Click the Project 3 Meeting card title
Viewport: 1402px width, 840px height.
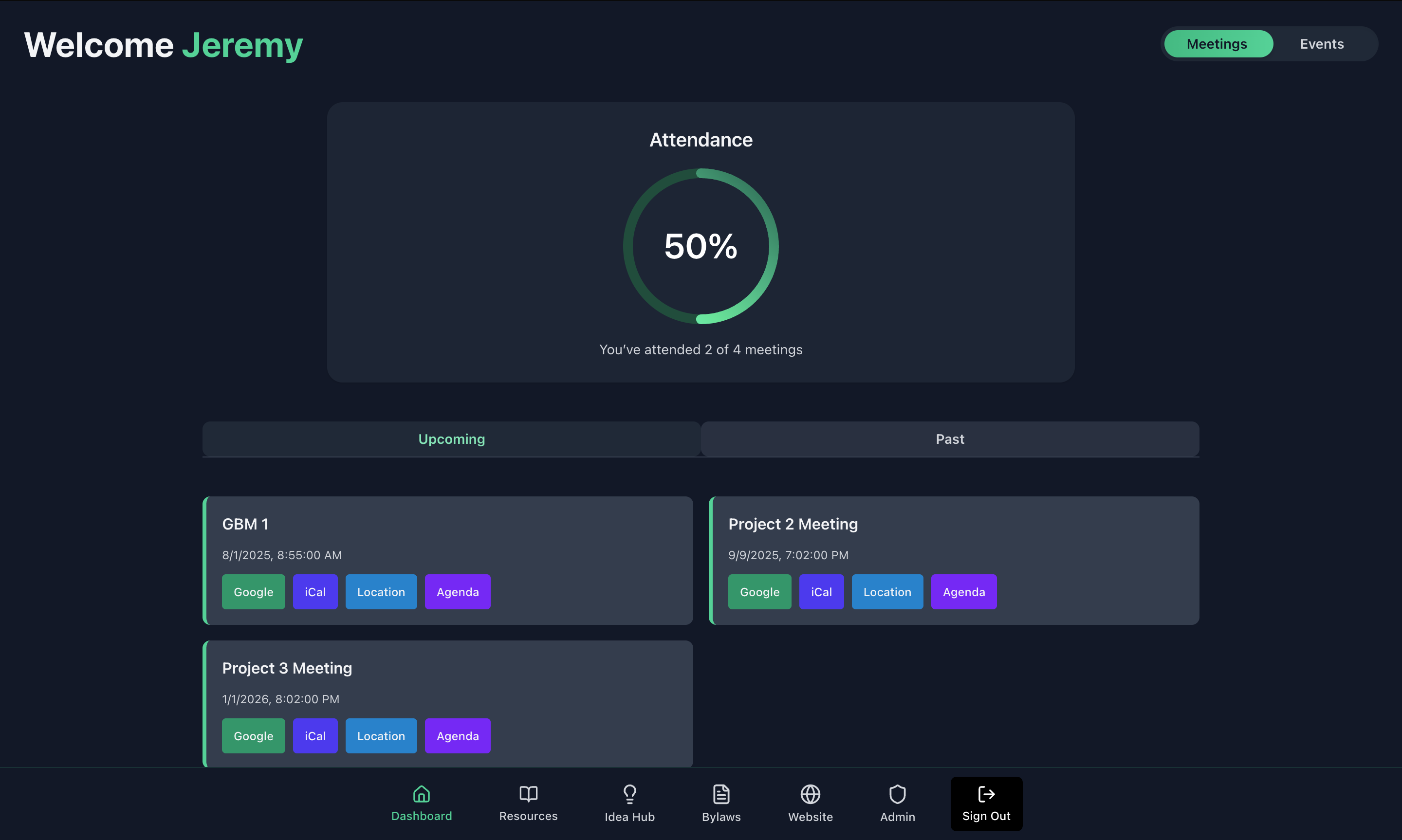pos(287,669)
